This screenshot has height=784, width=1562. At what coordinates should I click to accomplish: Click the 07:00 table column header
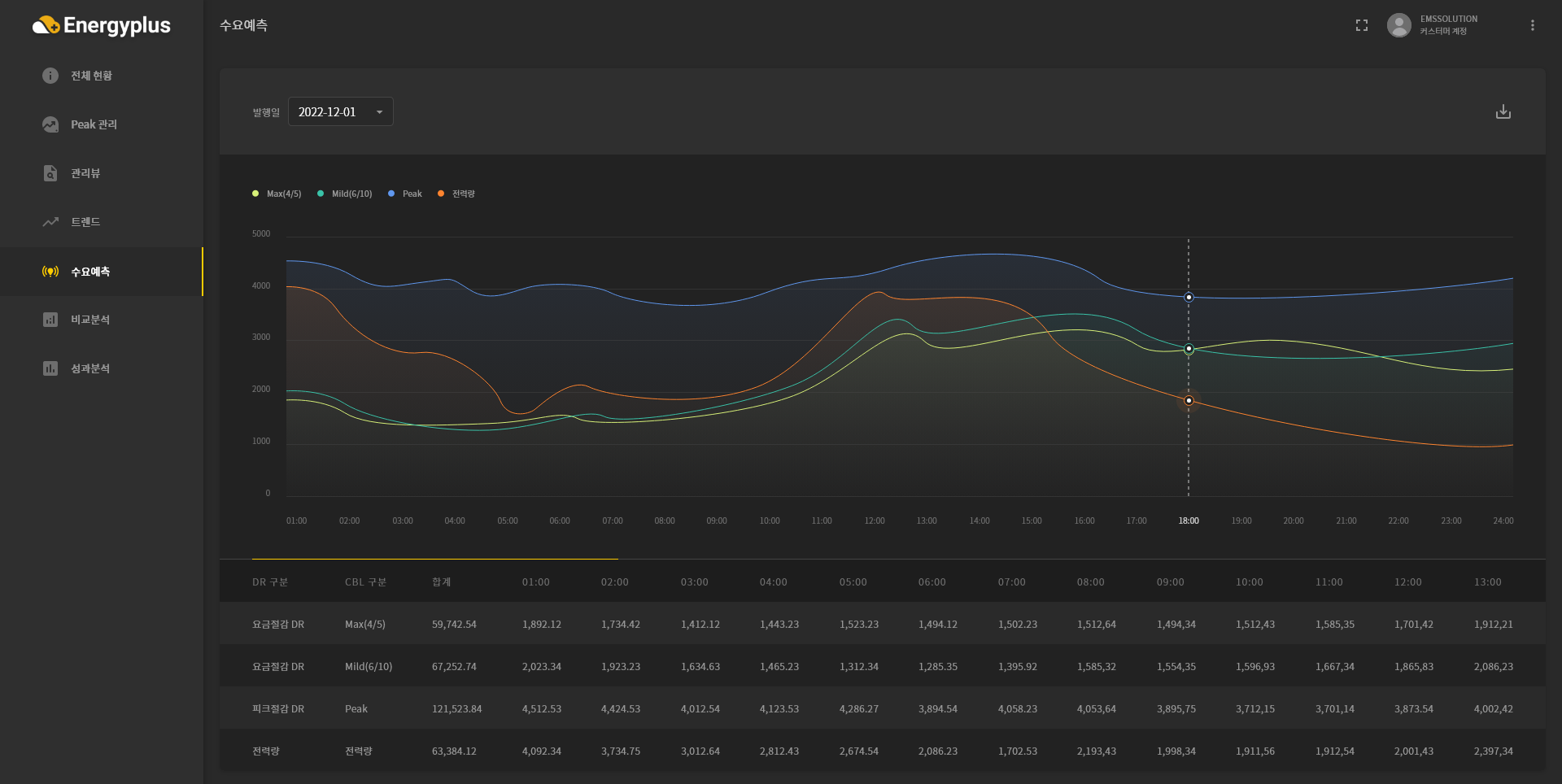coord(1012,582)
